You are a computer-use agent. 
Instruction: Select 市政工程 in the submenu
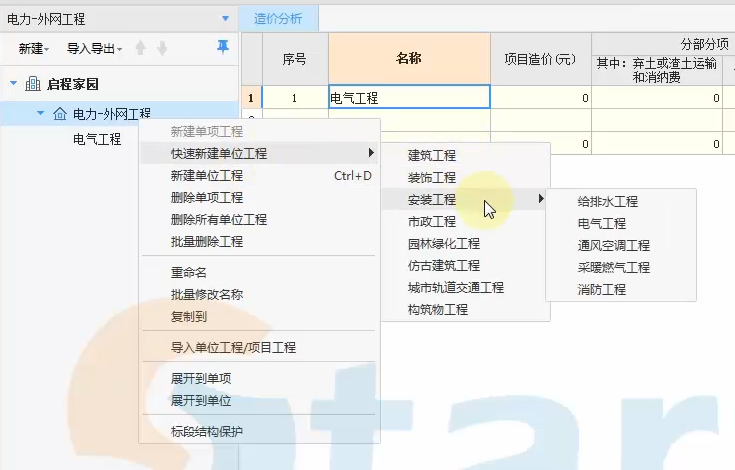pos(465,222)
